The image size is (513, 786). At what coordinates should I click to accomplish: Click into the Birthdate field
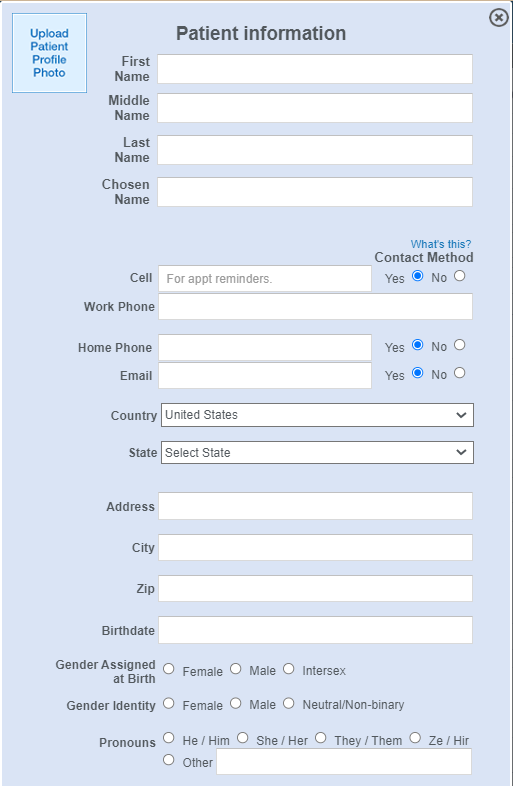[x=315, y=630]
